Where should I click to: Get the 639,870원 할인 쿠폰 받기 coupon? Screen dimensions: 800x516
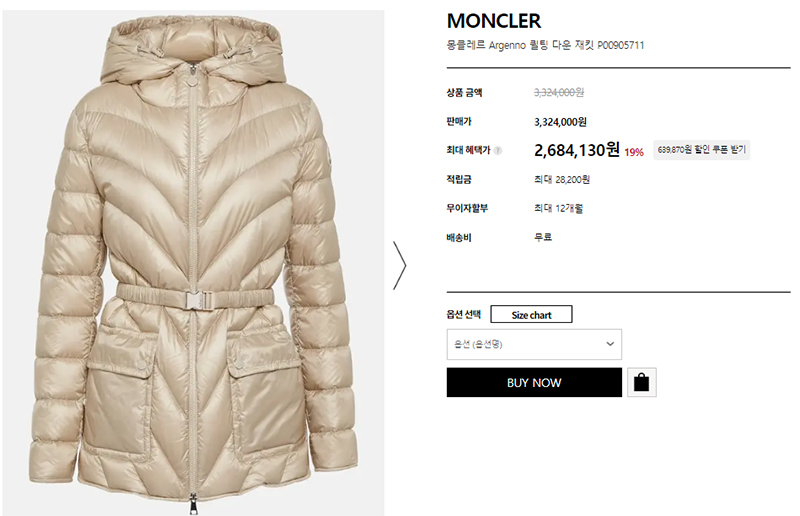click(x=702, y=150)
